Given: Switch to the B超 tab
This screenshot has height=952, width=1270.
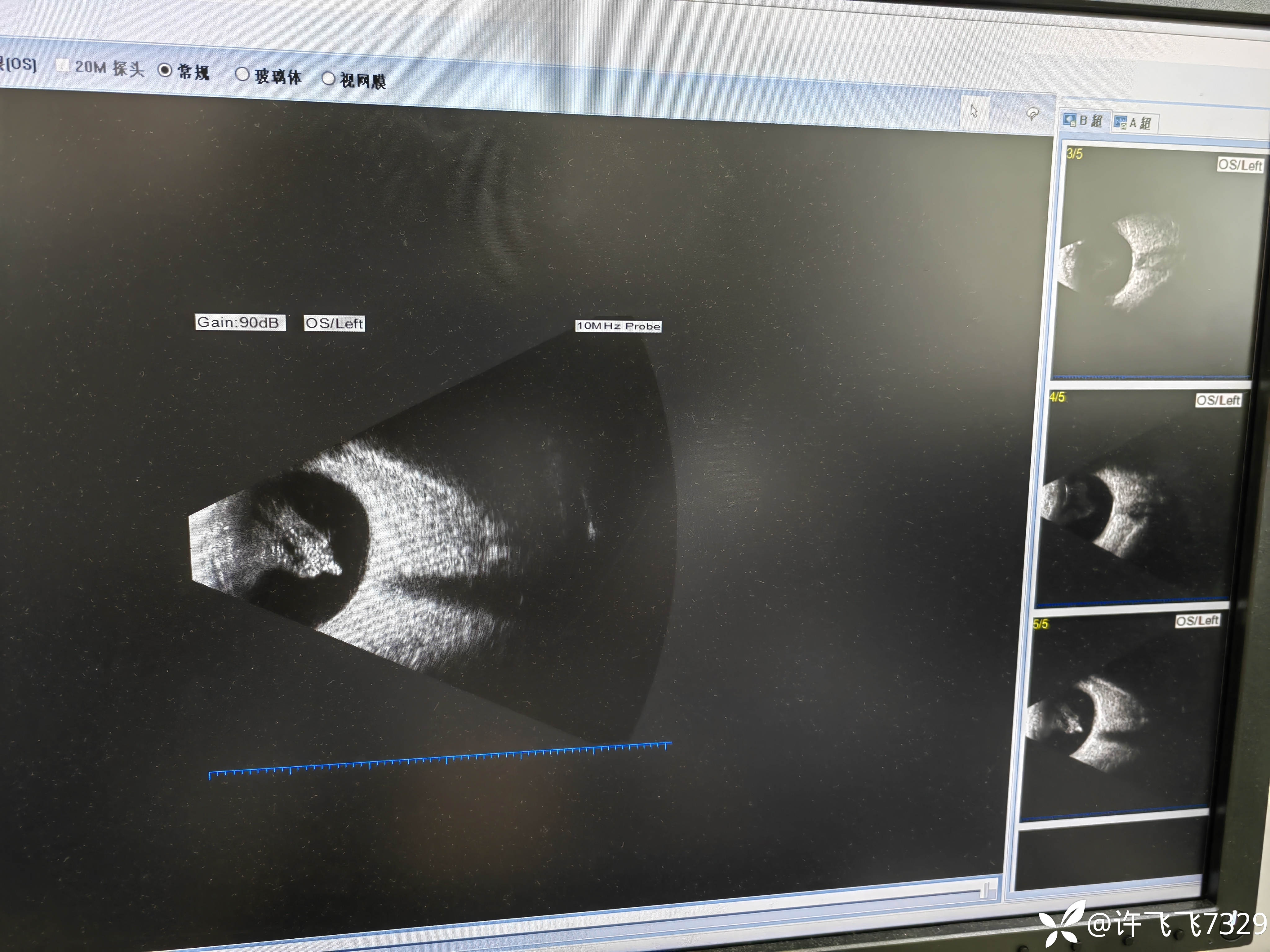Looking at the screenshot, I should [1090, 121].
